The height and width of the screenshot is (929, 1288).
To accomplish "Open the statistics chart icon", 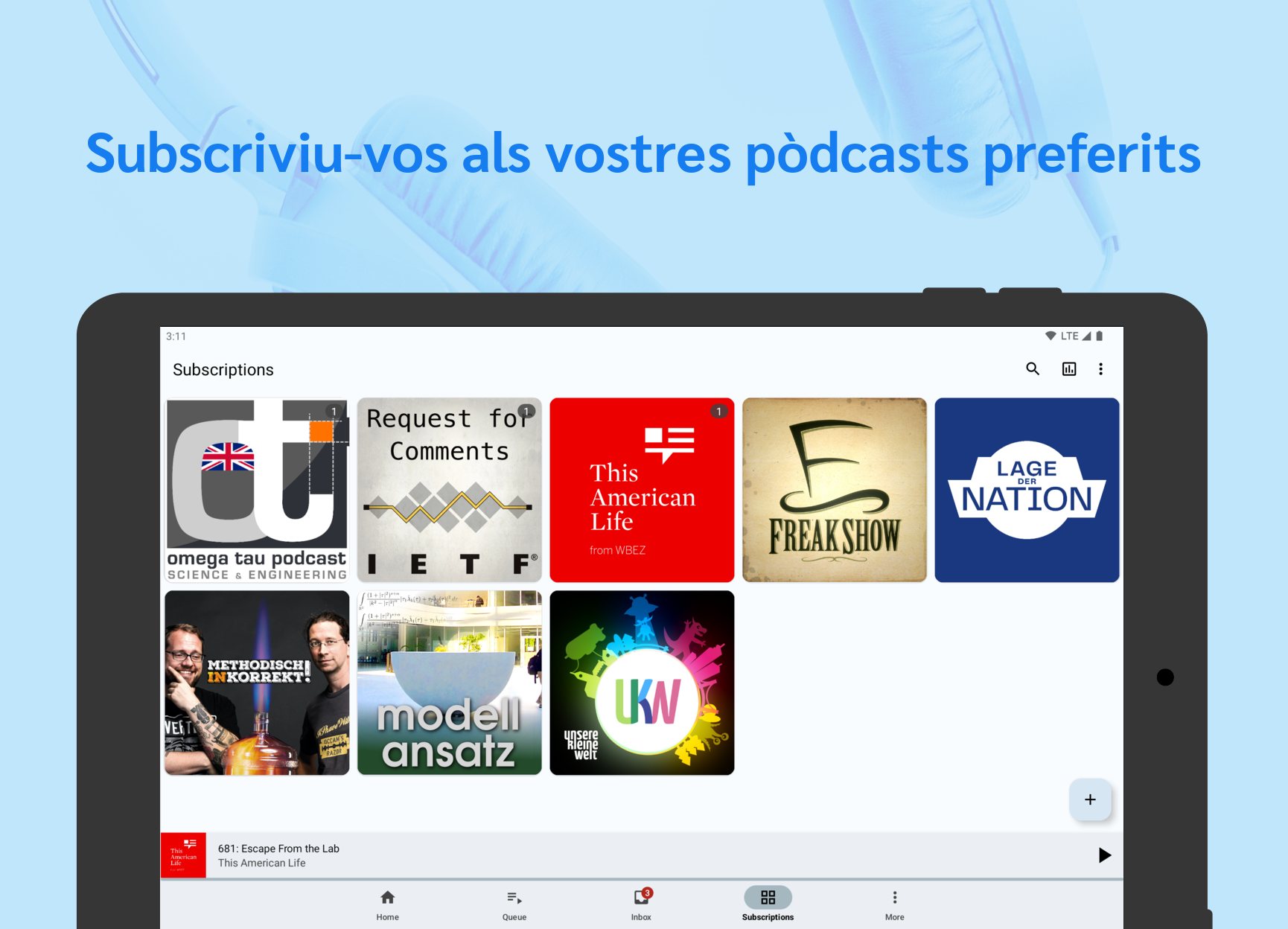I will click(1068, 369).
